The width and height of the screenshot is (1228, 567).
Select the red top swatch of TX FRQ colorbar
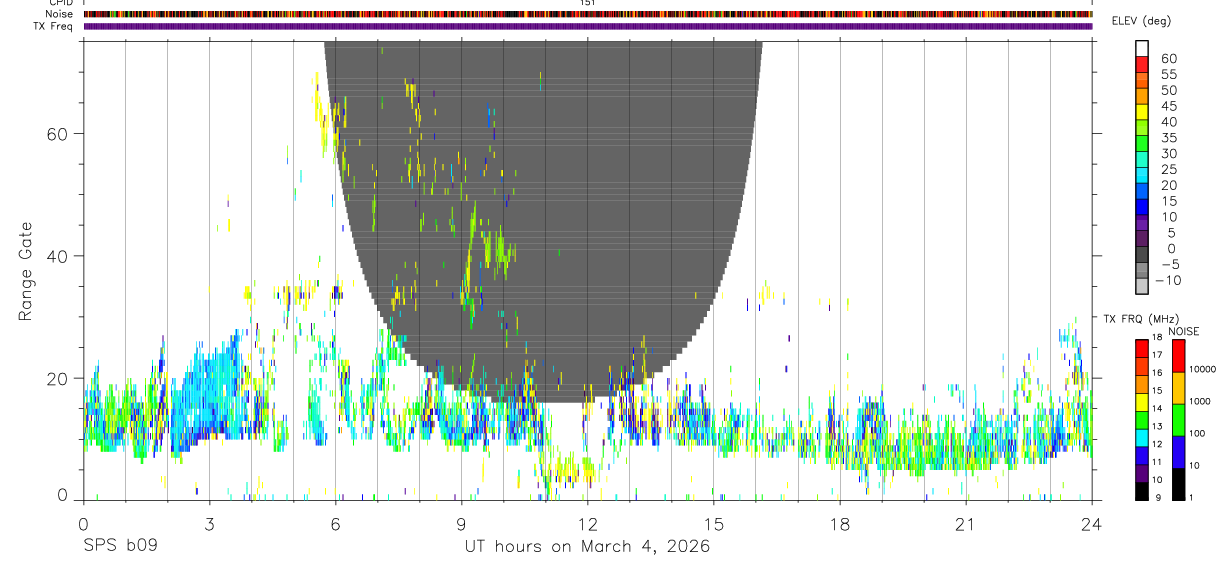(1142, 348)
